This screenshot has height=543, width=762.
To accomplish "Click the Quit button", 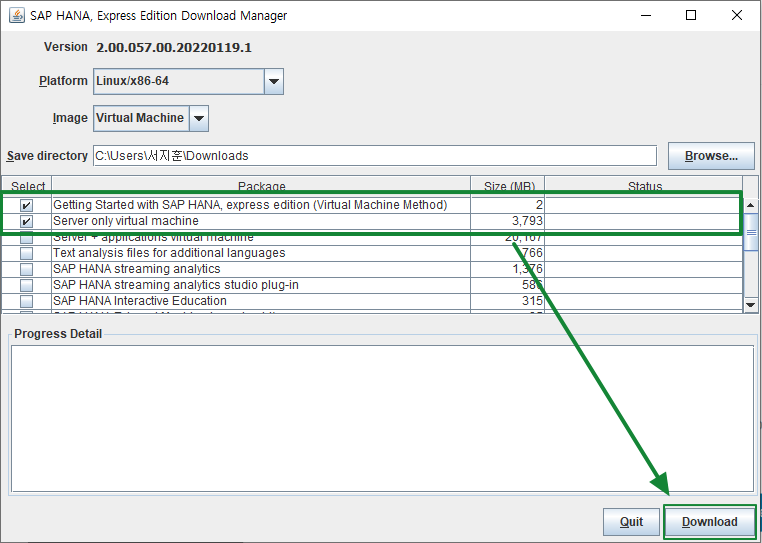I will tap(631, 522).
